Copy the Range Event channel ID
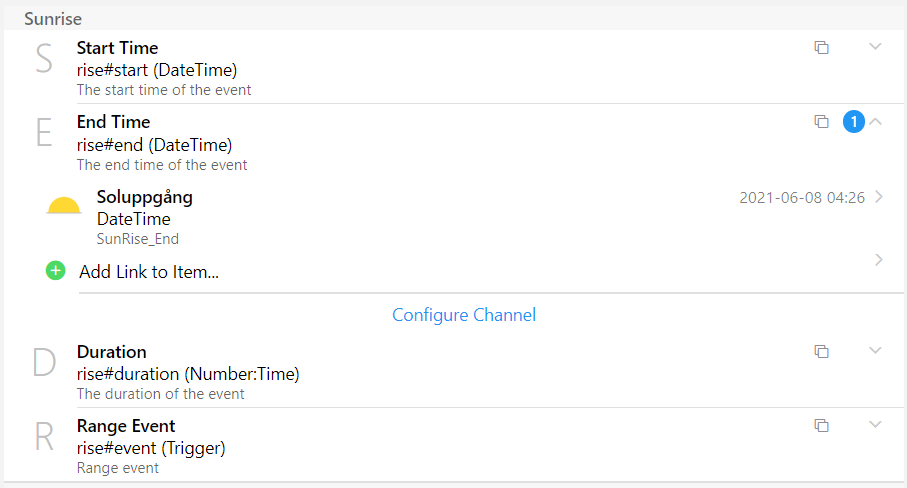Image resolution: width=907 pixels, height=488 pixels. pyautogui.click(x=821, y=426)
